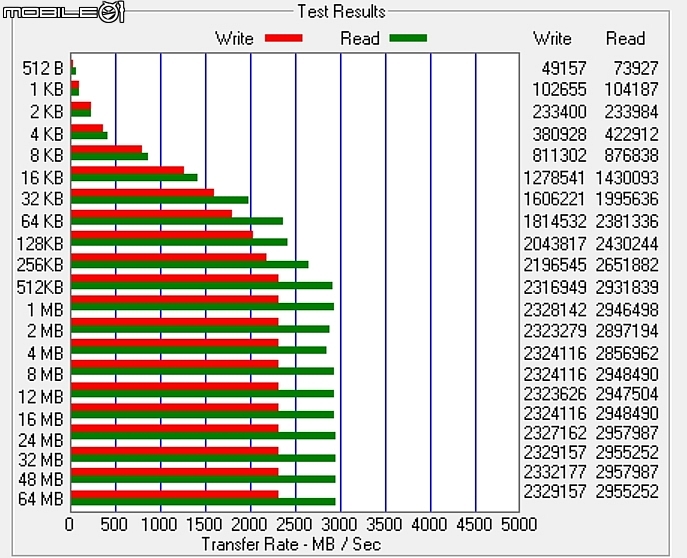Select the 128KB row label
The image size is (687, 558).
click(40, 244)
